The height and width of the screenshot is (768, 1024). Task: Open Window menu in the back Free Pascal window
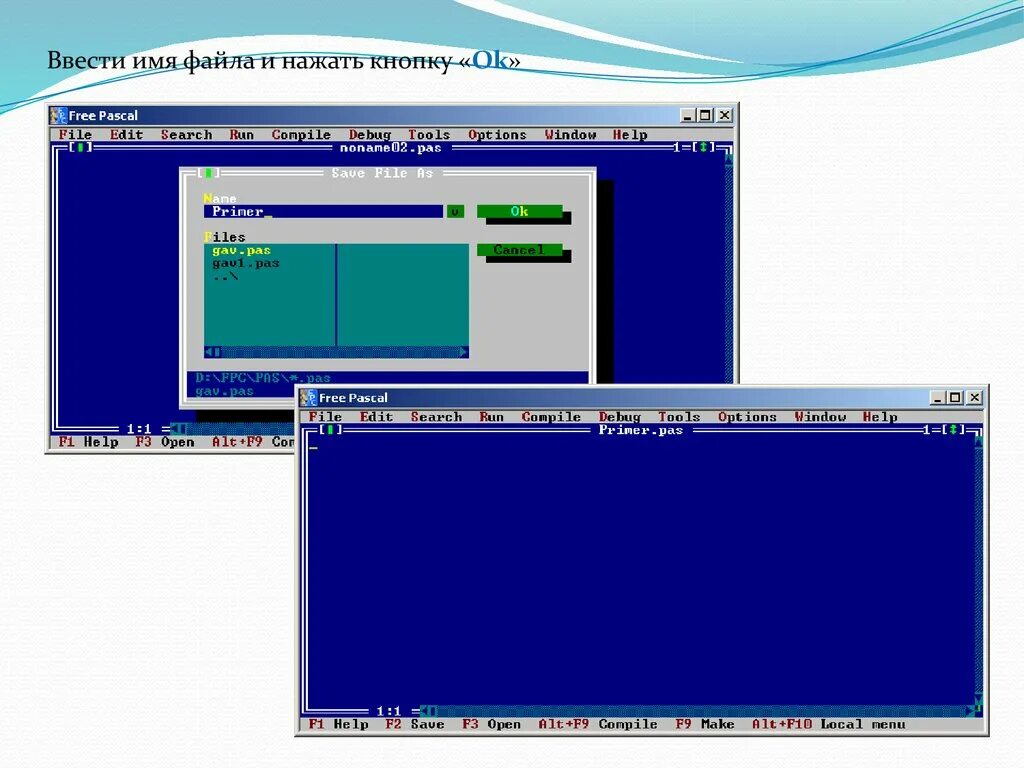(x=570, y=135)
